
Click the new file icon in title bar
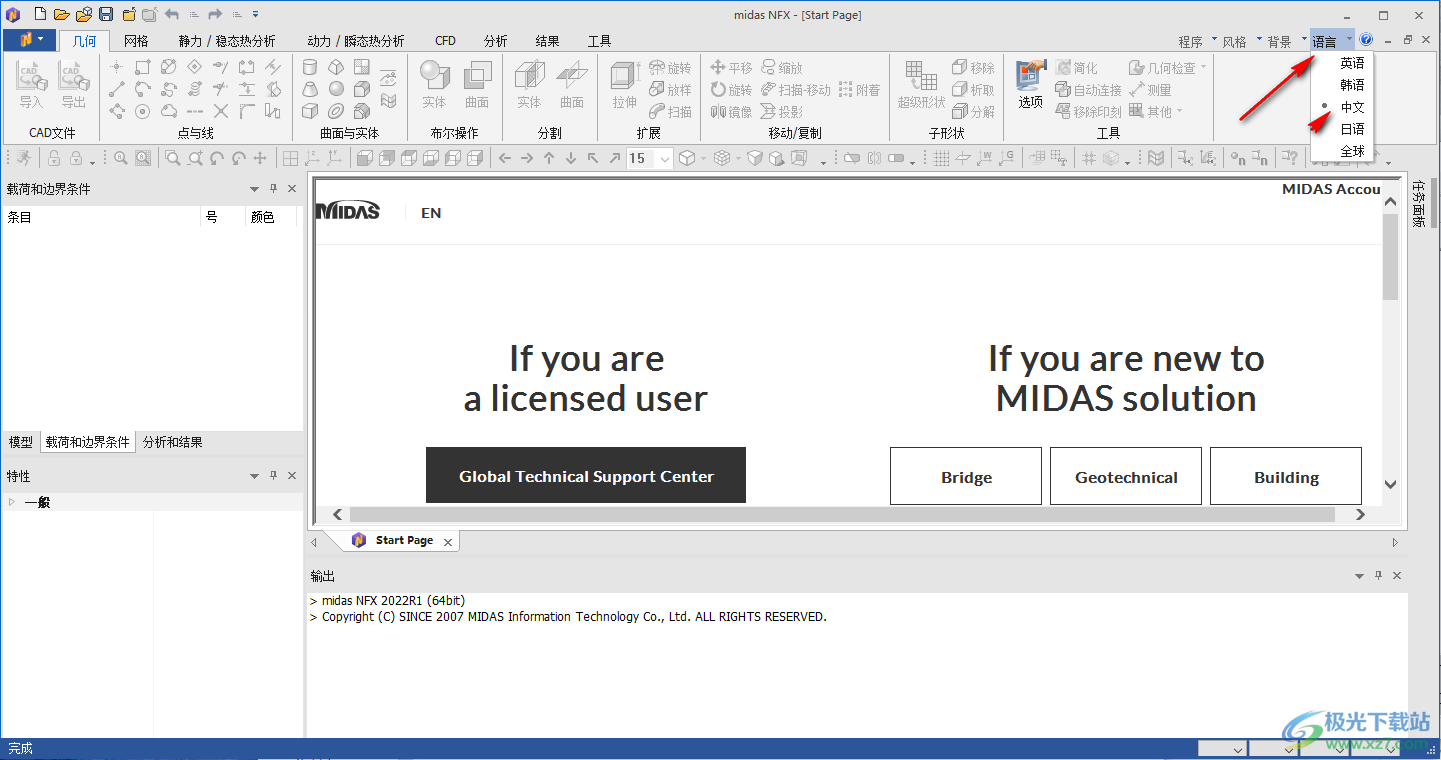[40, 14]
